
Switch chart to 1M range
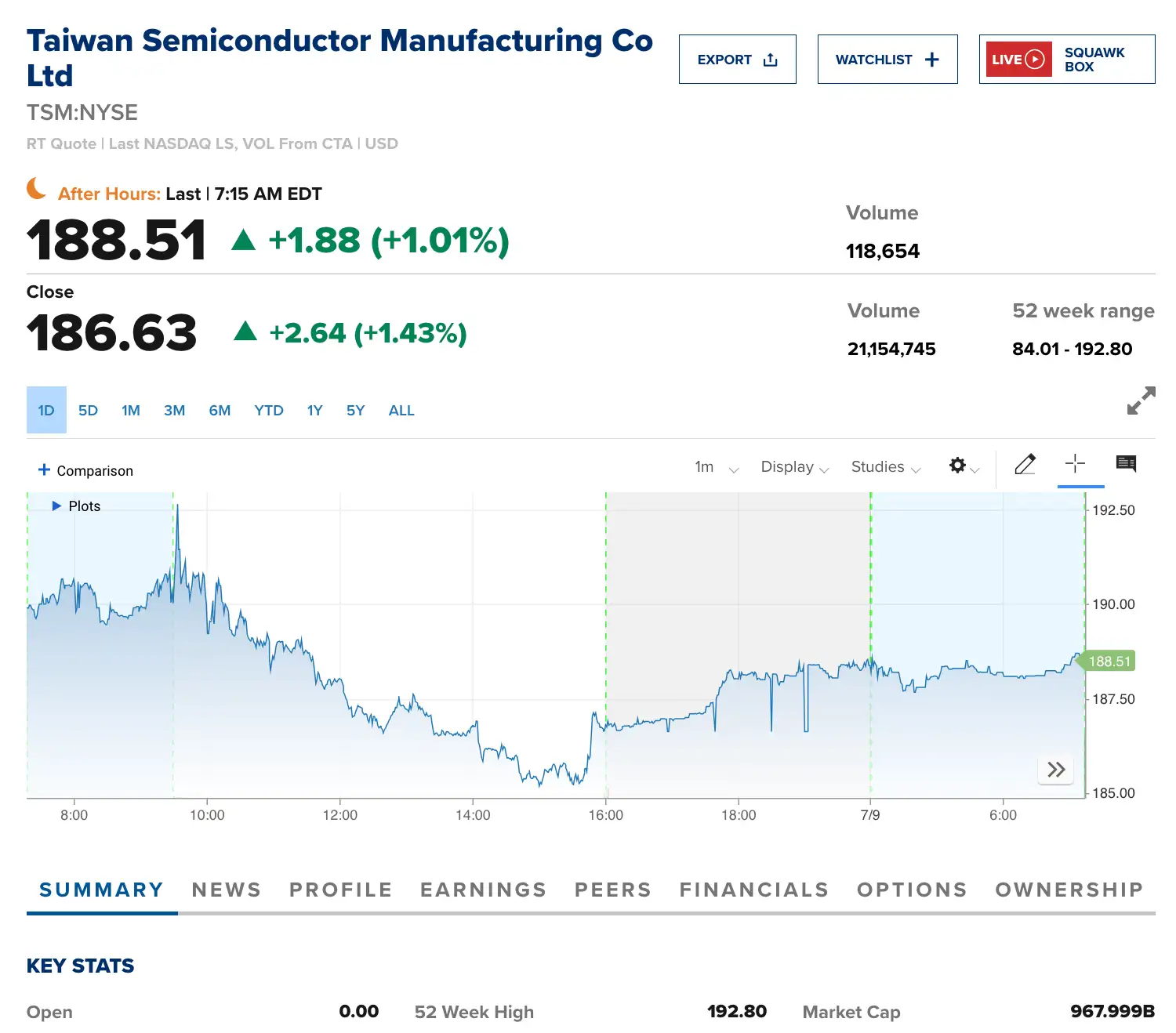click(131, 411)
